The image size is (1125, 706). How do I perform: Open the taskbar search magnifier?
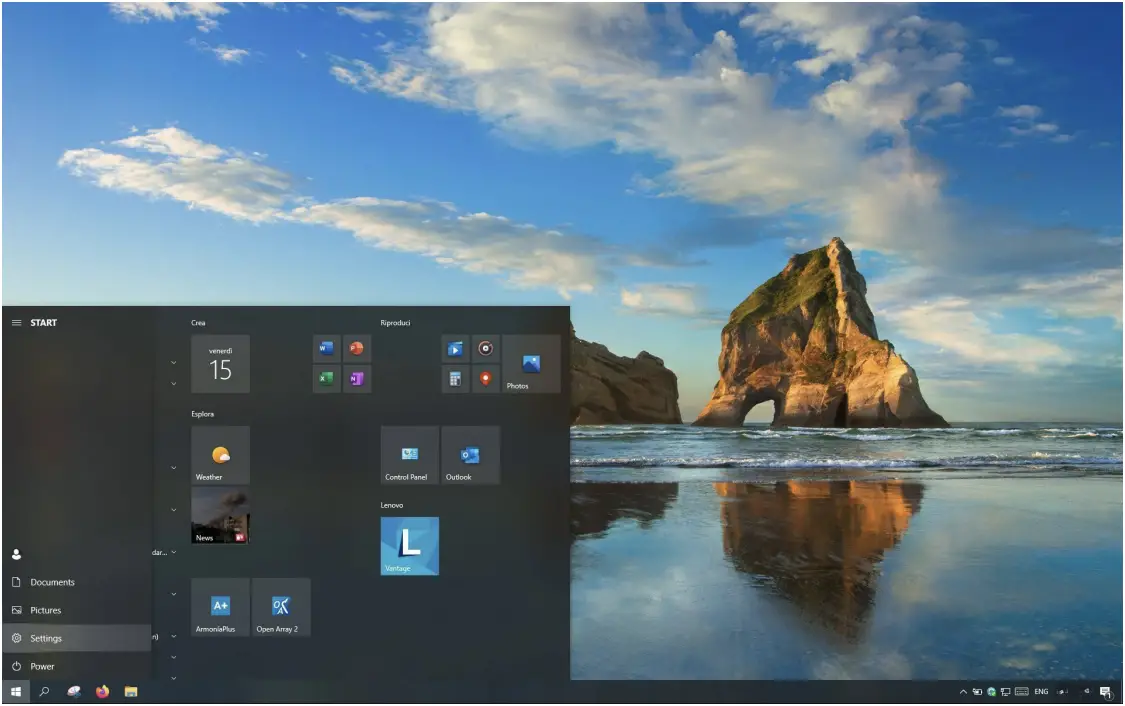coord(44,692)
